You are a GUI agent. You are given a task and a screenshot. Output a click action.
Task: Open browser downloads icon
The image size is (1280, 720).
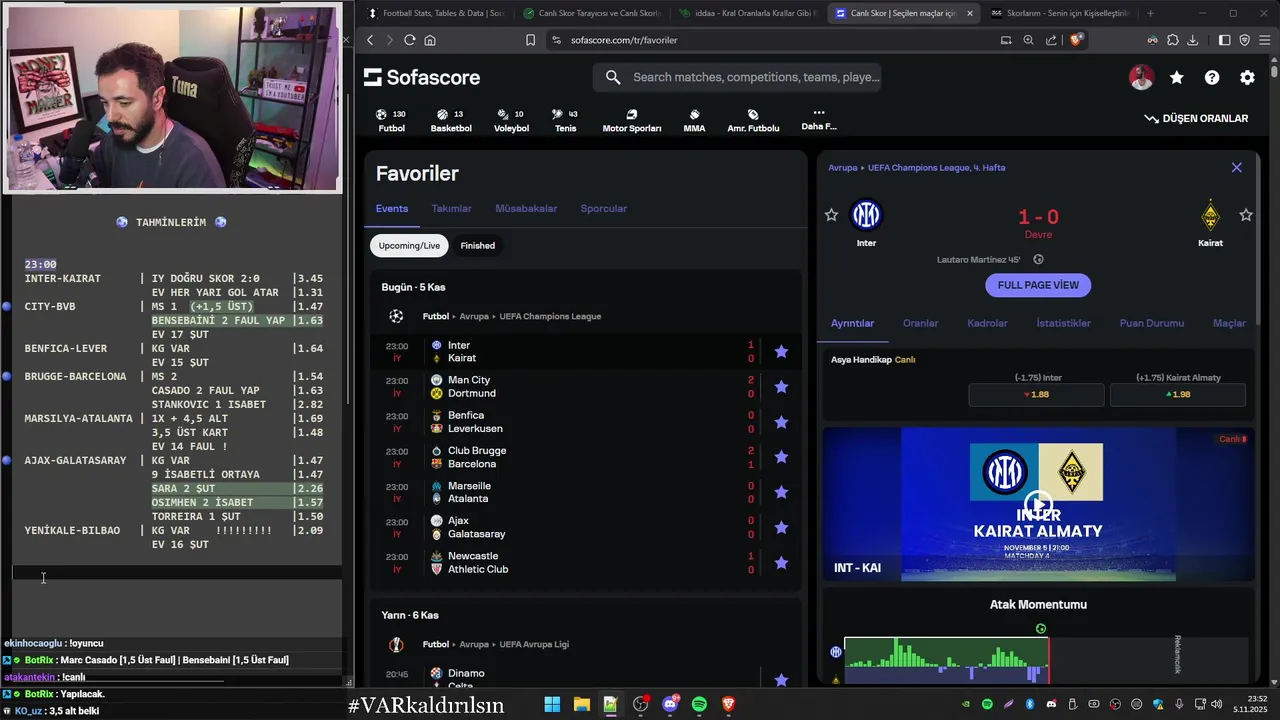(1193, 40)
